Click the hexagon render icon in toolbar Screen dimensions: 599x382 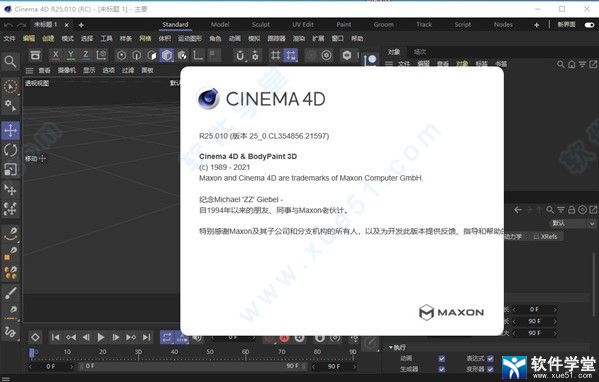346,55
